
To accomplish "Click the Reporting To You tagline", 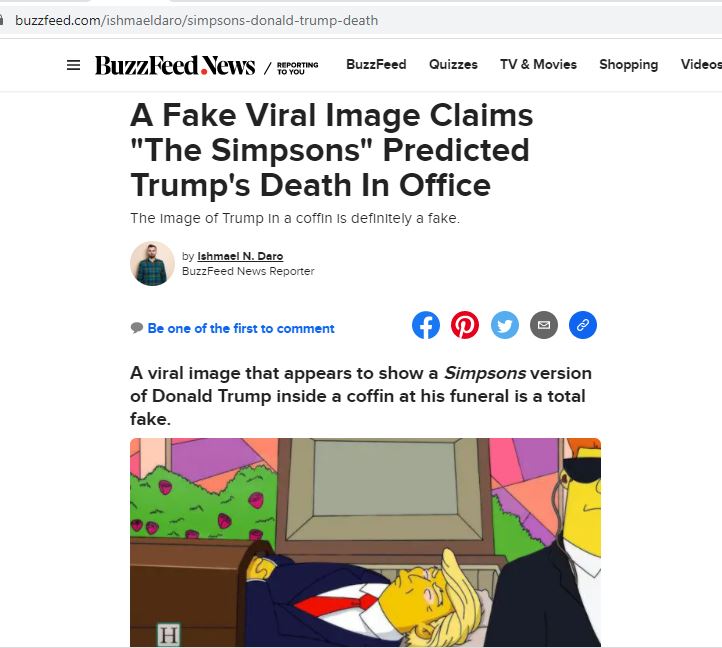I will click(x=297, y=66).
